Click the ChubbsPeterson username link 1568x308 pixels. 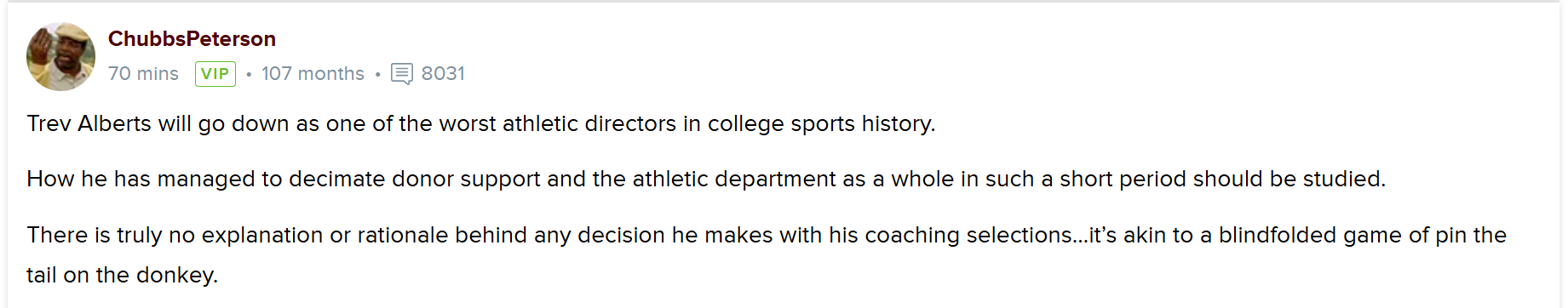192,39
